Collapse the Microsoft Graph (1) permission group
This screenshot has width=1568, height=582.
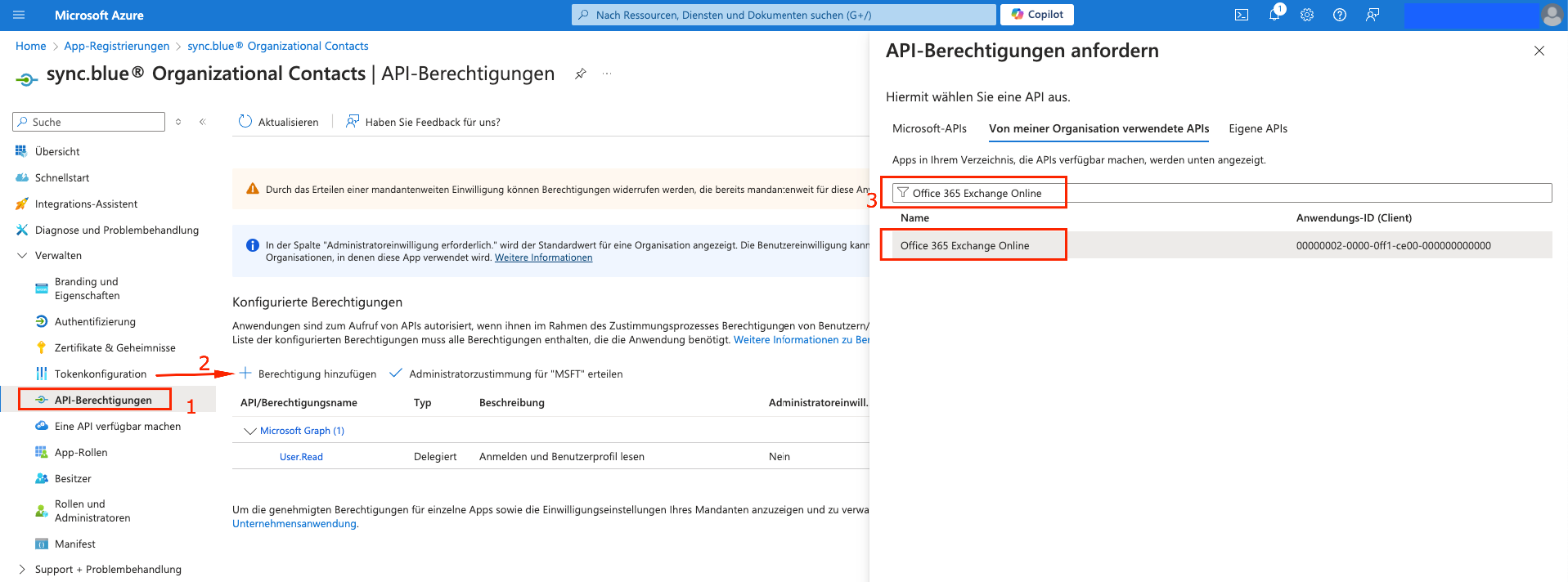250,431
